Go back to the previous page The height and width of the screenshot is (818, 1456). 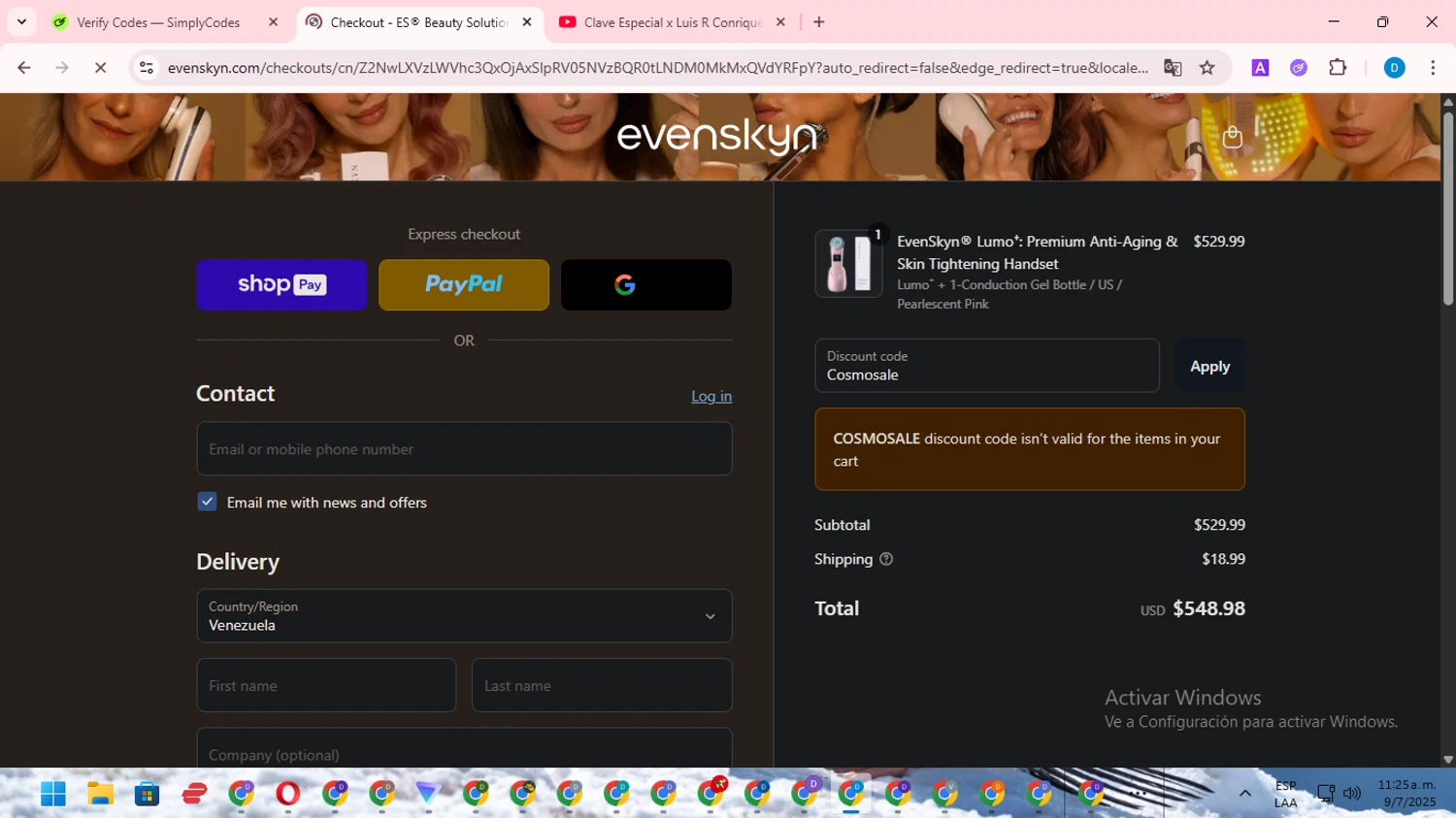(24, 67)
